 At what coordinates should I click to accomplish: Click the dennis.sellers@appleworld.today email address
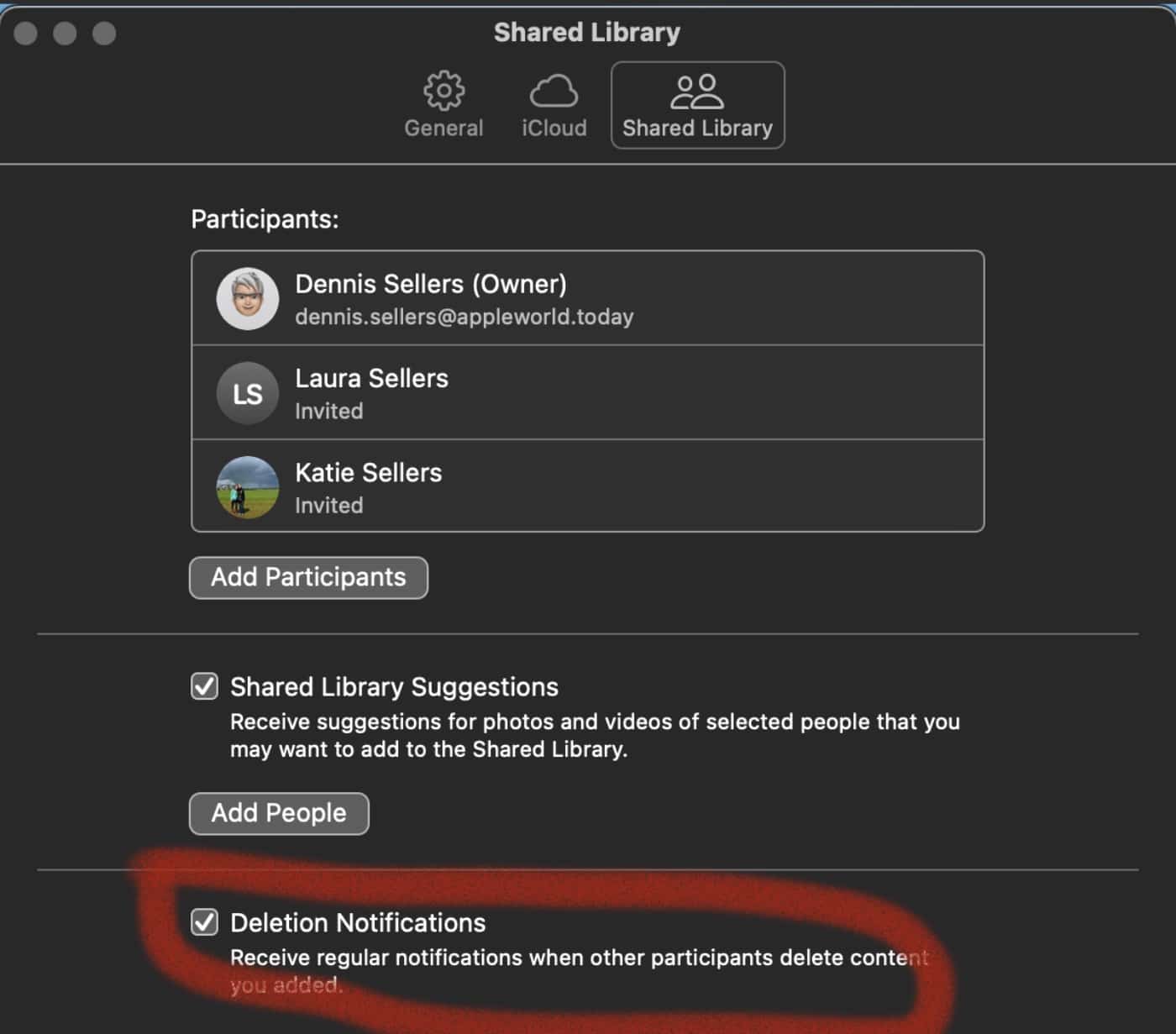(x=464, y=318)
